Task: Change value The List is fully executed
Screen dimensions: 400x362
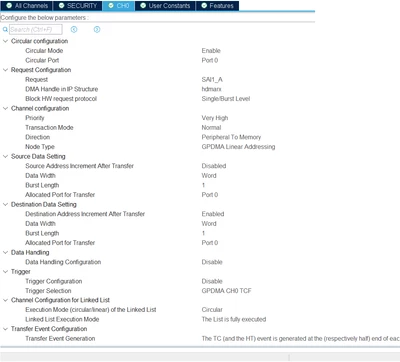Action: point(234,319)
